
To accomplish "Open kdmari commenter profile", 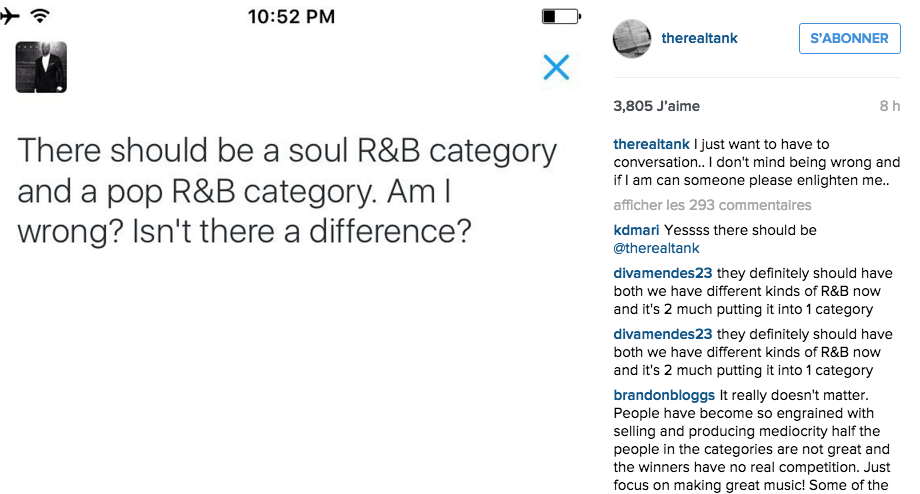I will tap(635, 230).
